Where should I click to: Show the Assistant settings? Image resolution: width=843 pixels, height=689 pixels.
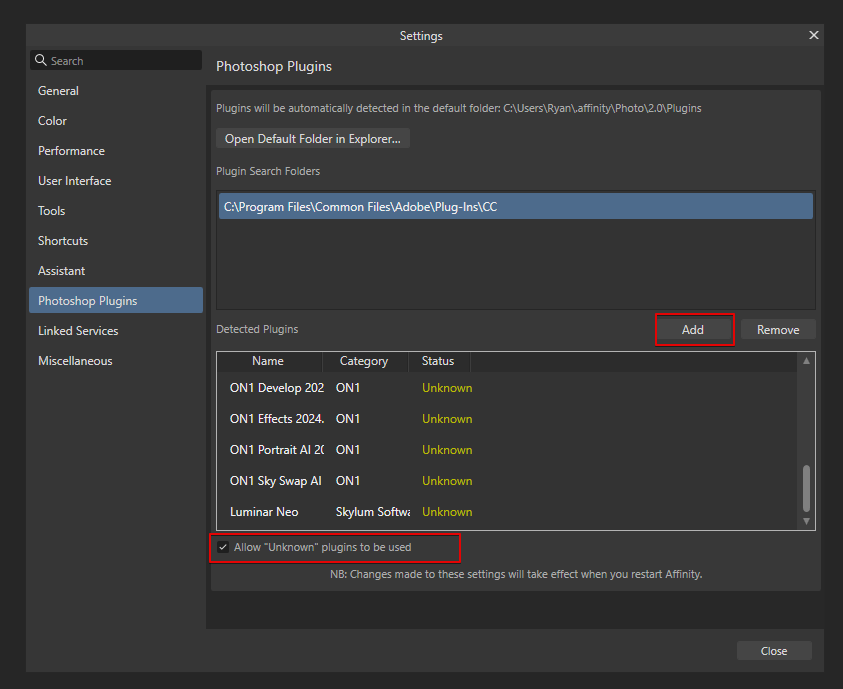coord(61,271)
